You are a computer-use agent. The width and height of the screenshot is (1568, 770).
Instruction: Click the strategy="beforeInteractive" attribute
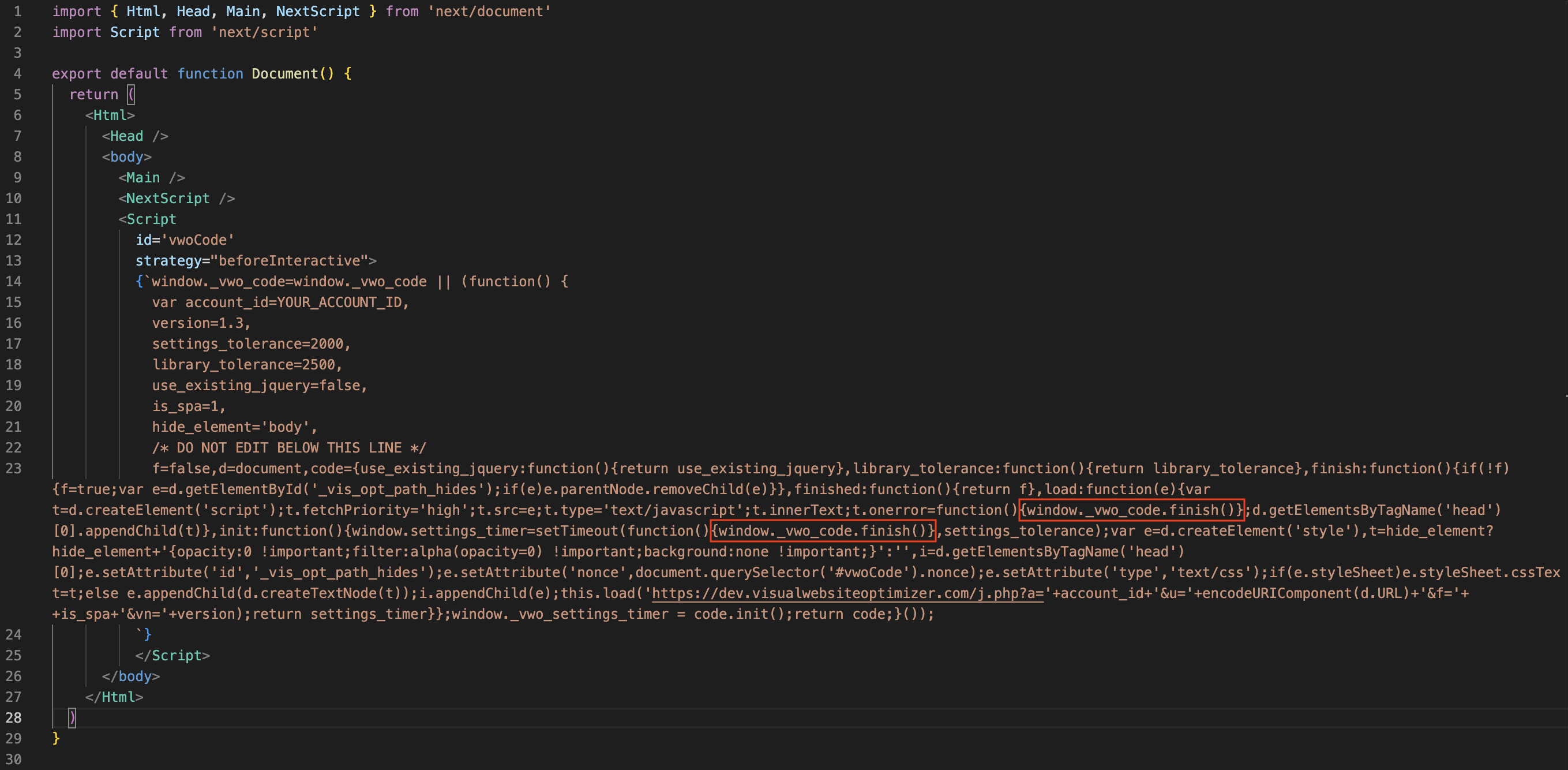coord(252,261)
